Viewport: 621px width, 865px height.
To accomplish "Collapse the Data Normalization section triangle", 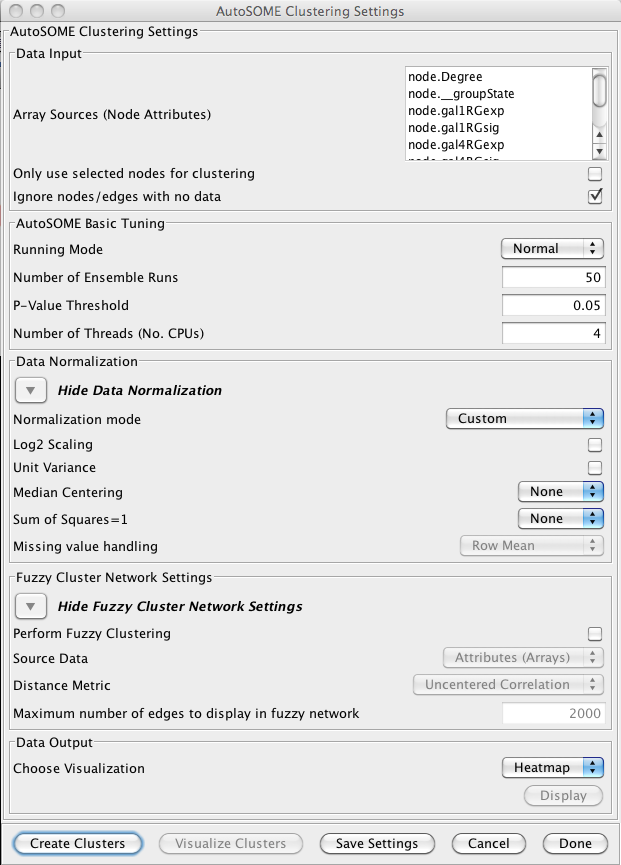I will click(x=30, y=390).
